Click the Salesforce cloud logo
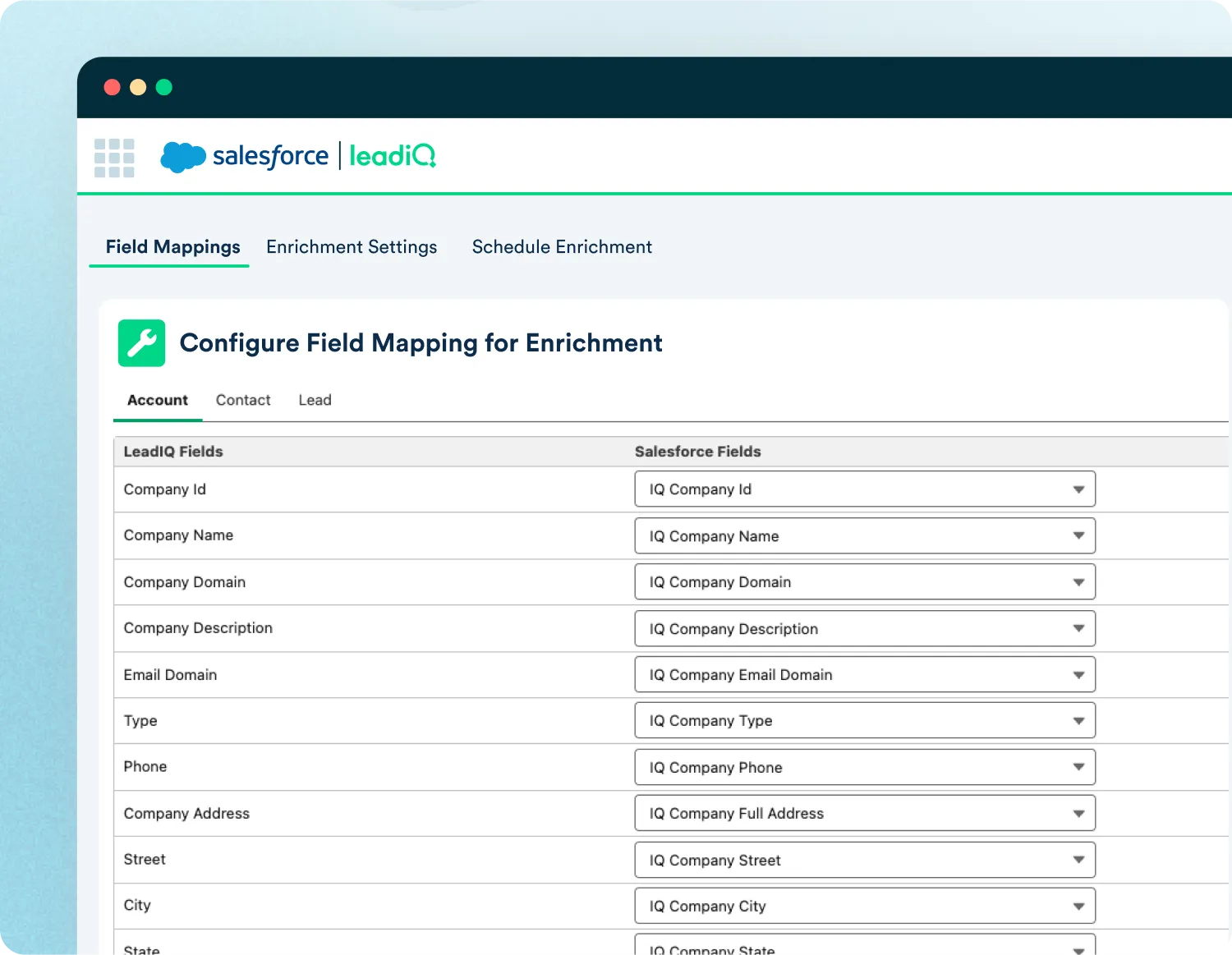Viewport: 1232px width, 955px height. (183, 156)
